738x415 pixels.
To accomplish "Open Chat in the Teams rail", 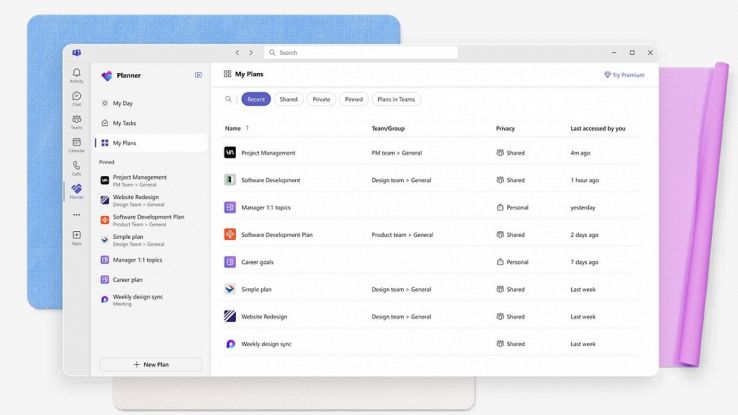I will (x=76, y=96).
